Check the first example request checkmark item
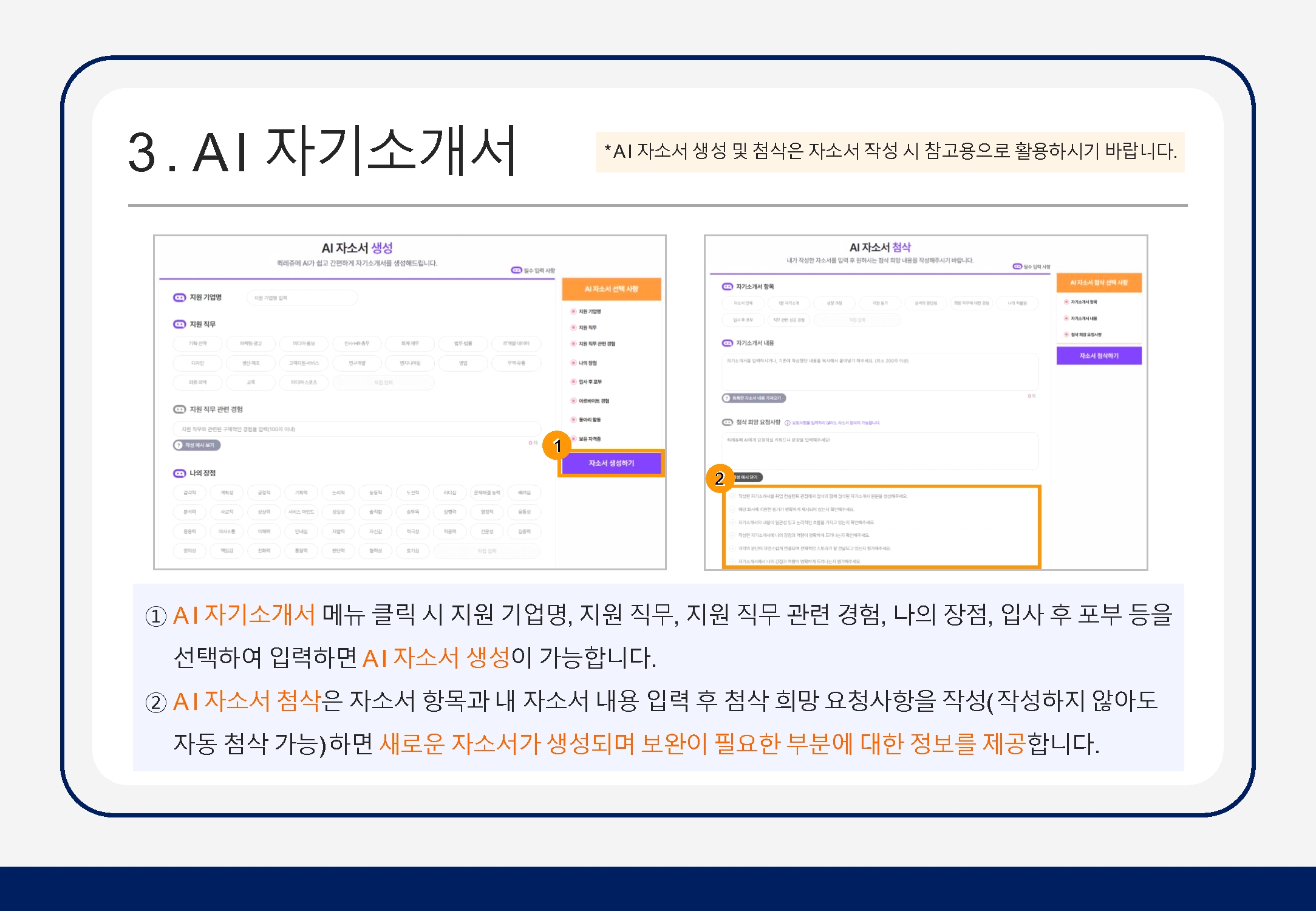This screenshot has height=911, width=1316. tap(733, 496)
